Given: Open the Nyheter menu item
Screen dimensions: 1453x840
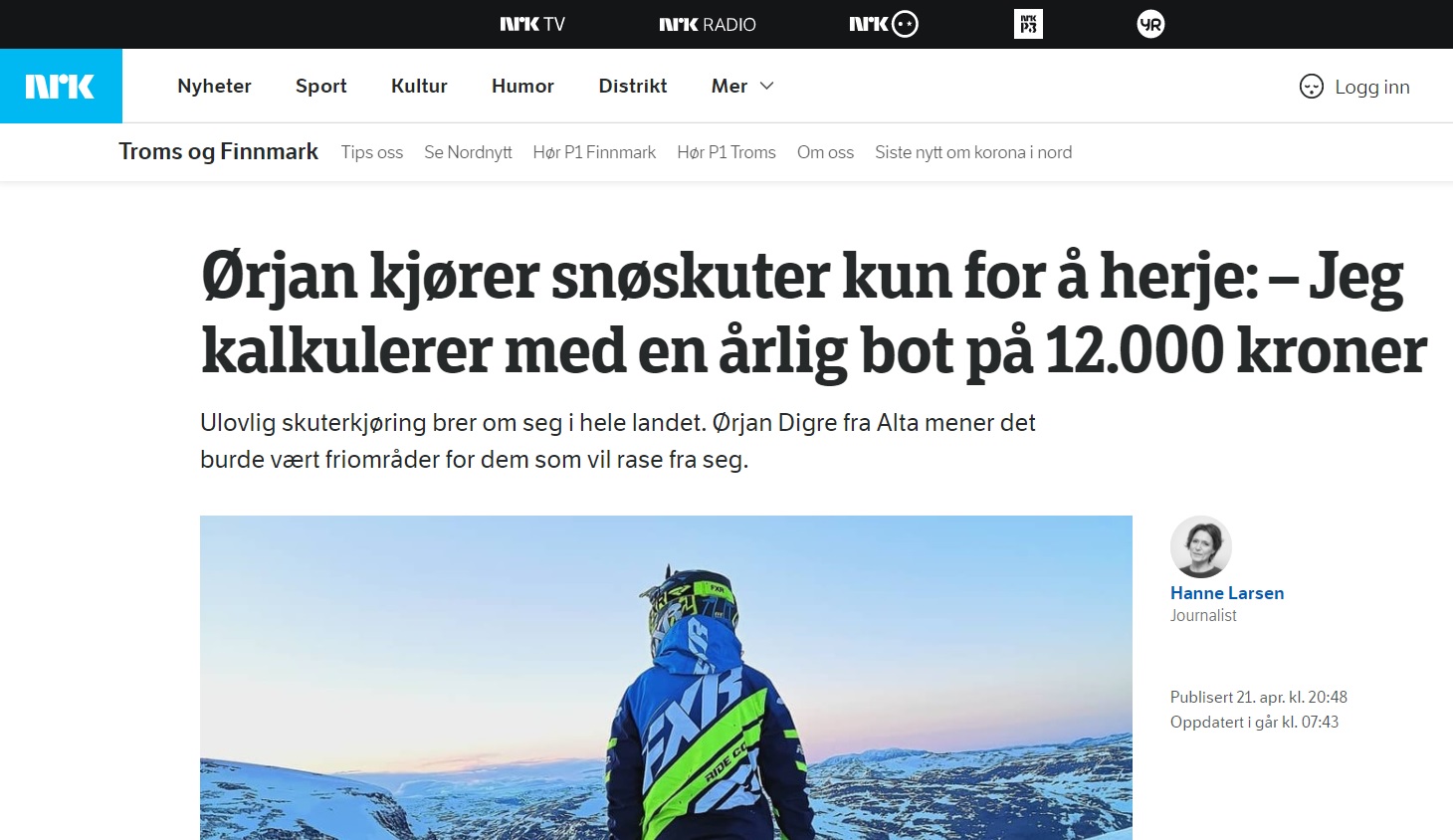Looking at the screenshot, I should (x=214, y=86).
